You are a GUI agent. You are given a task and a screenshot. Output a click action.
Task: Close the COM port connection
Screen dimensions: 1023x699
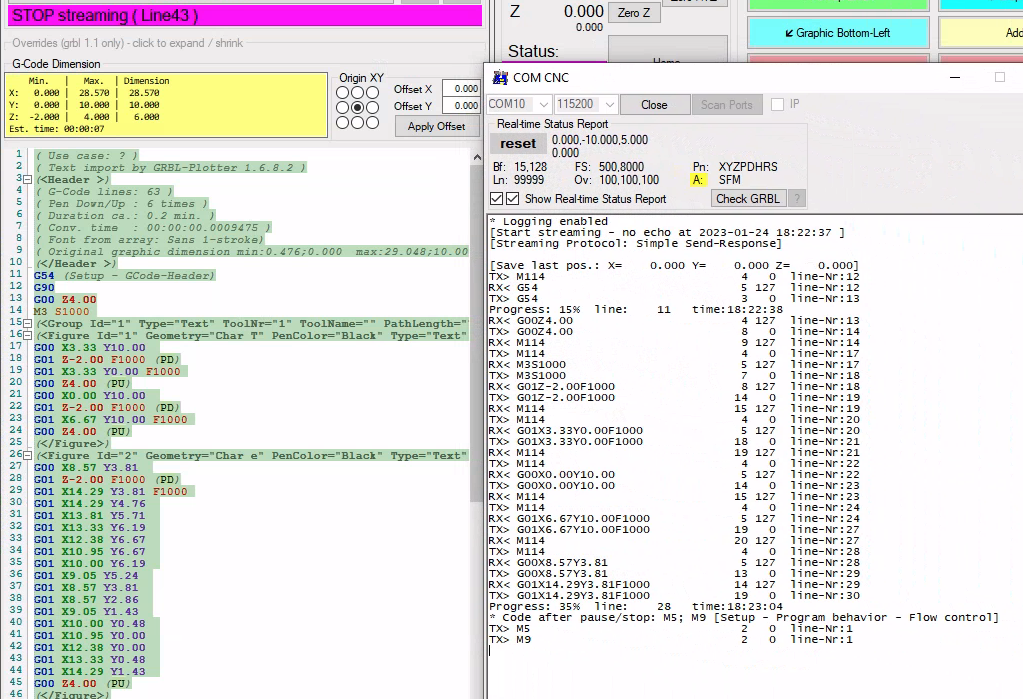[654, 104]
